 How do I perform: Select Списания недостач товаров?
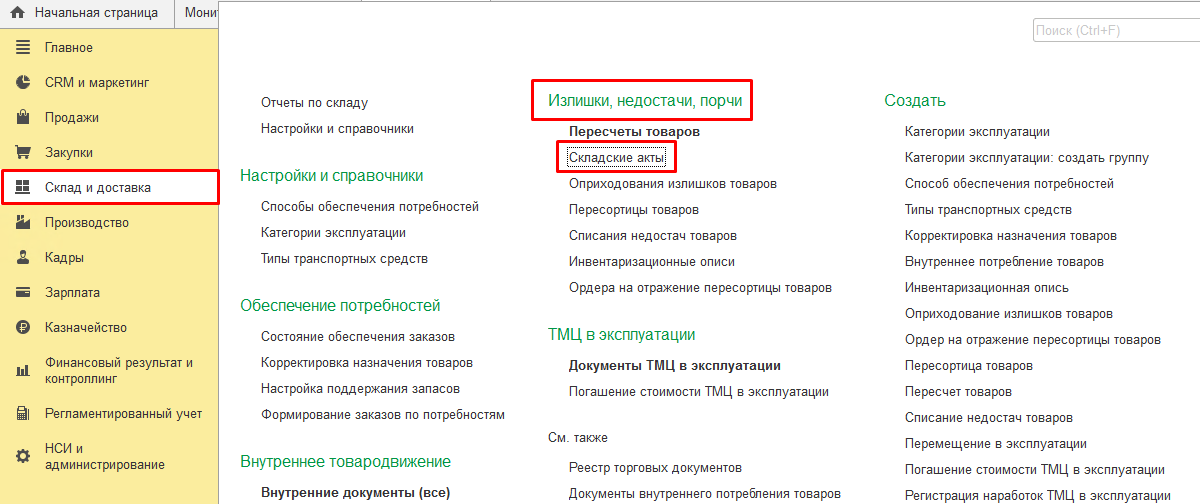click(x=652, y=236)
